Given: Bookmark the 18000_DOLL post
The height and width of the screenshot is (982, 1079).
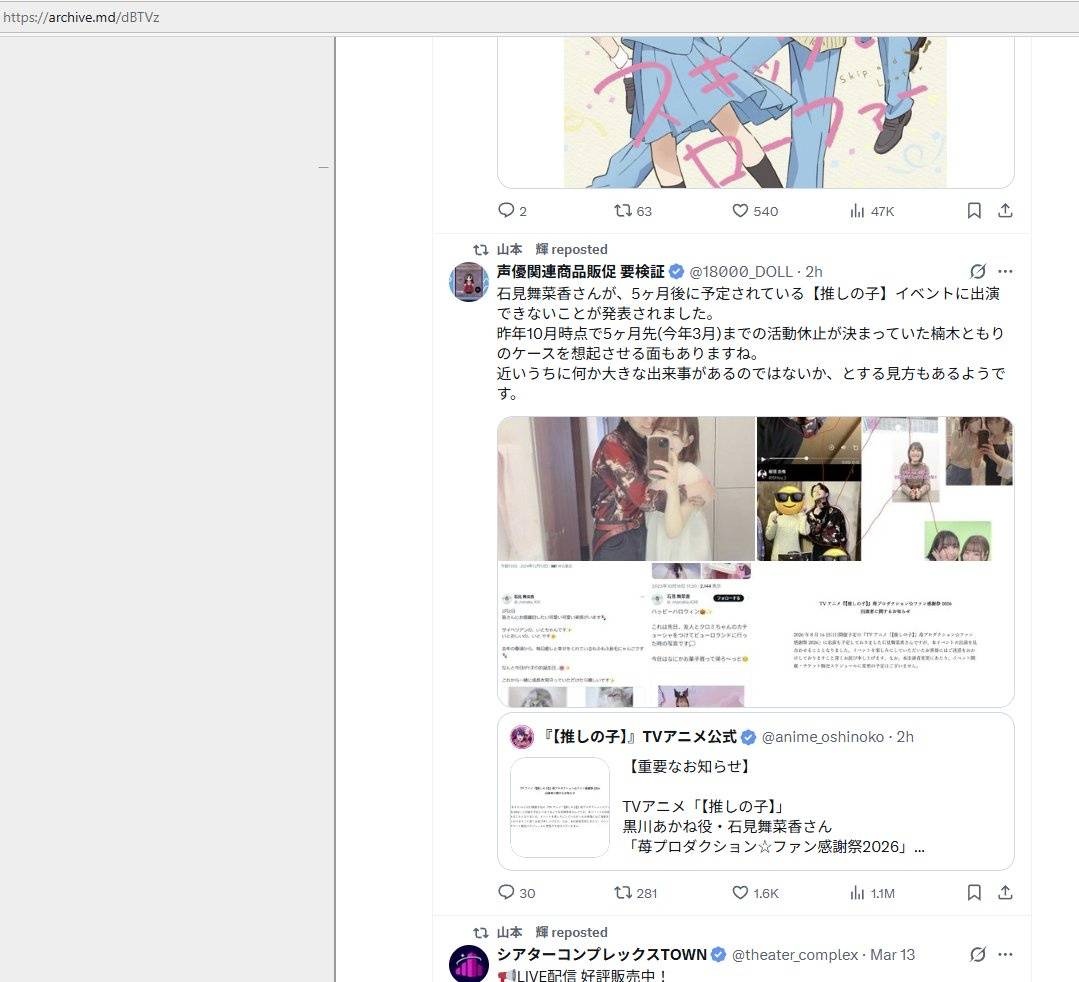Looking at the screenshot, I should click(974, 892).
